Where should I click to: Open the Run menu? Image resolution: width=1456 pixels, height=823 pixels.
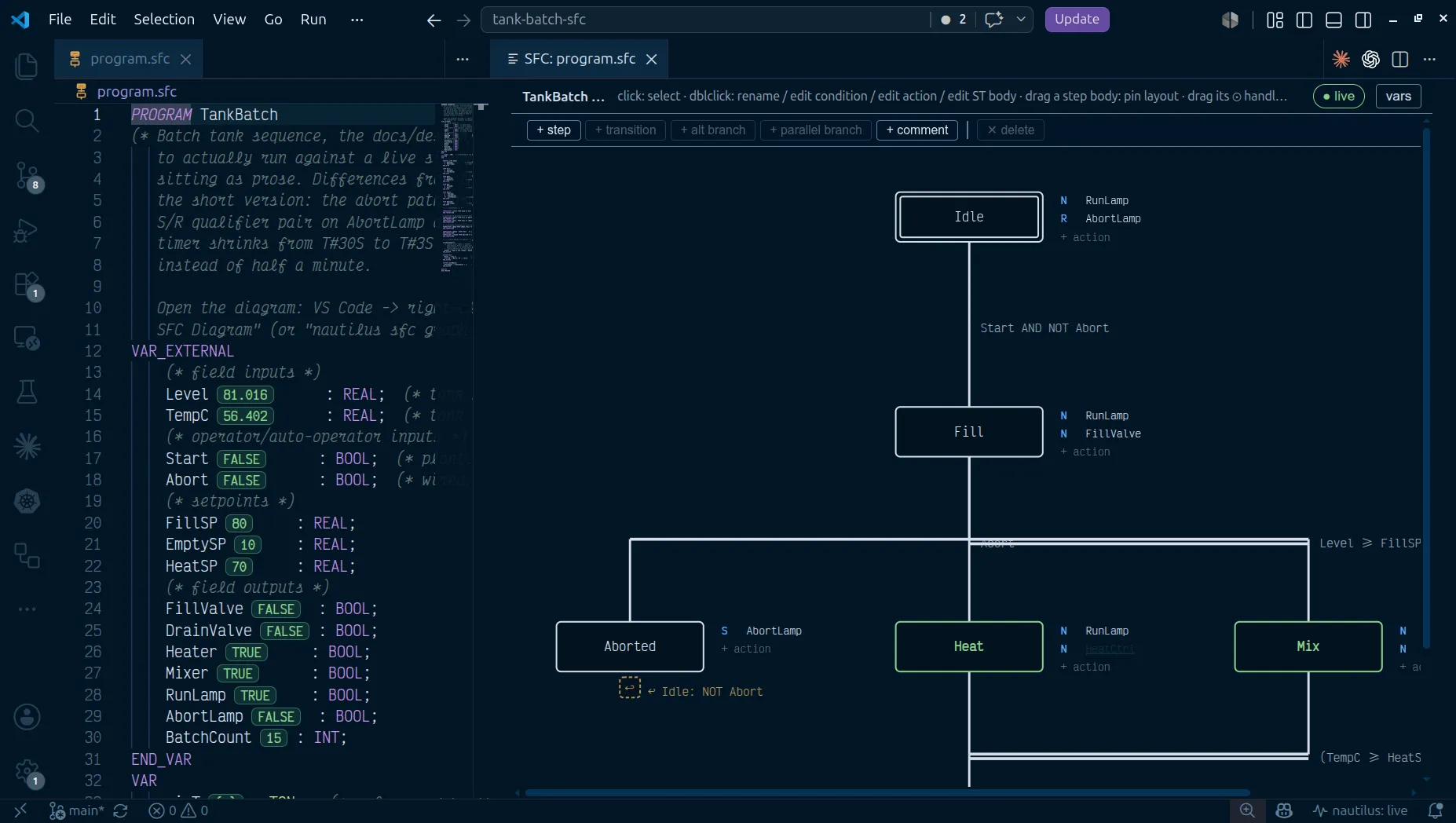coord(313,20)
